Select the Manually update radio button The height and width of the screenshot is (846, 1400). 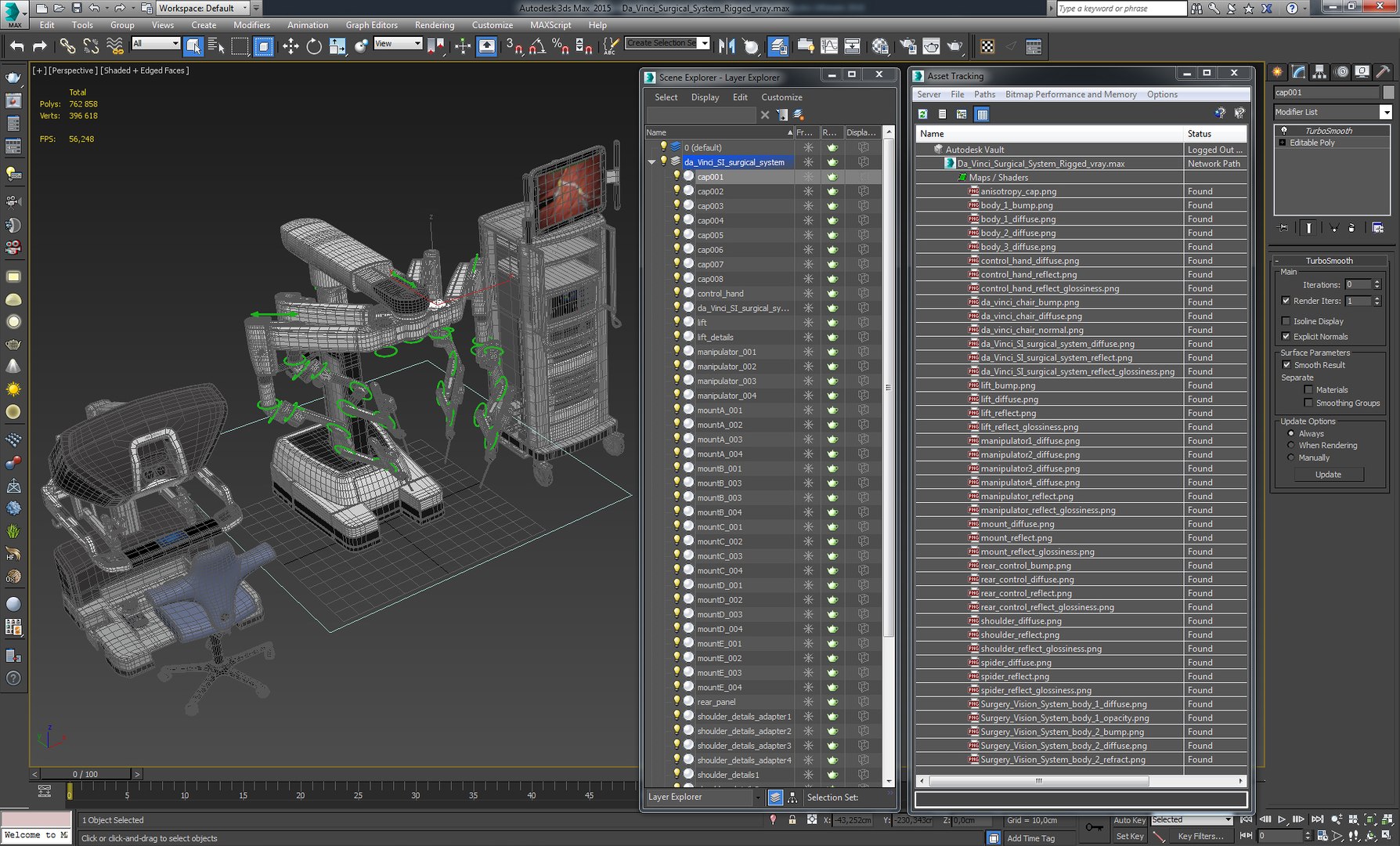(1291, 457)
